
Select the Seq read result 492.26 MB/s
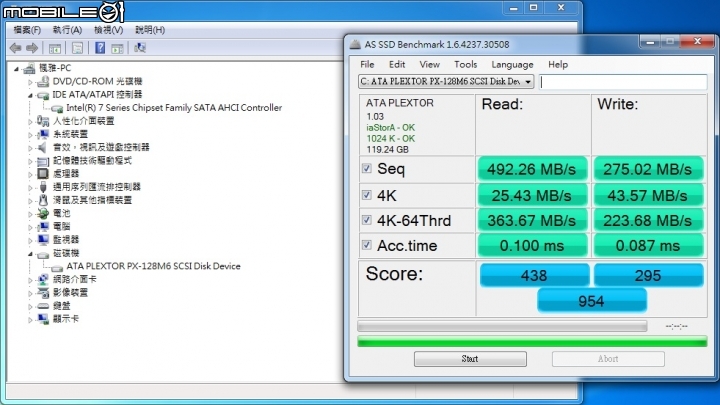(532, 169)
